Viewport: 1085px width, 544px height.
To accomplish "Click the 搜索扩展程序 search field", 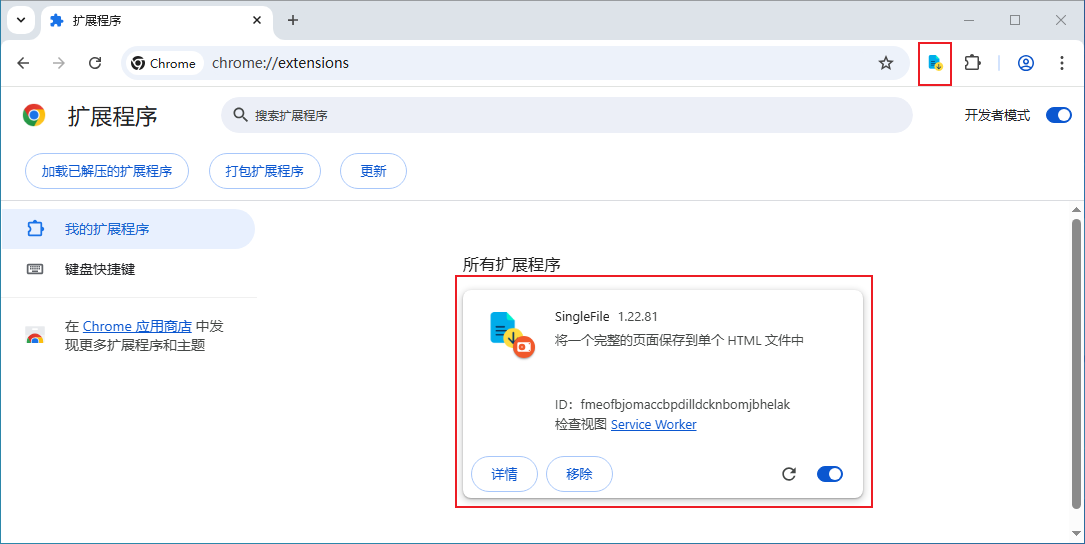I will (570, 115).
